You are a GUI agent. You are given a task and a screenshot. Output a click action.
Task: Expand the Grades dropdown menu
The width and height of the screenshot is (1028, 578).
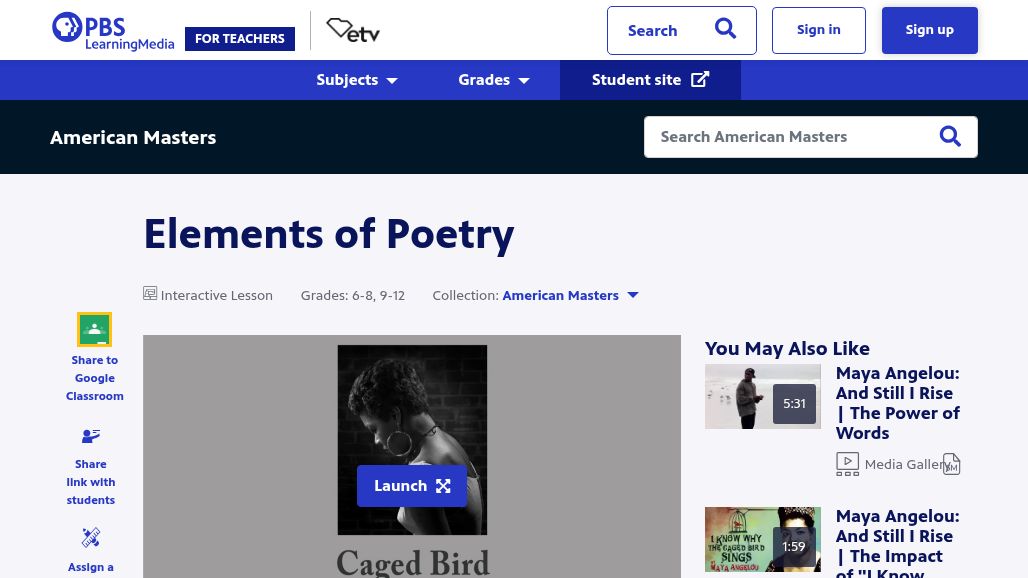494,80
